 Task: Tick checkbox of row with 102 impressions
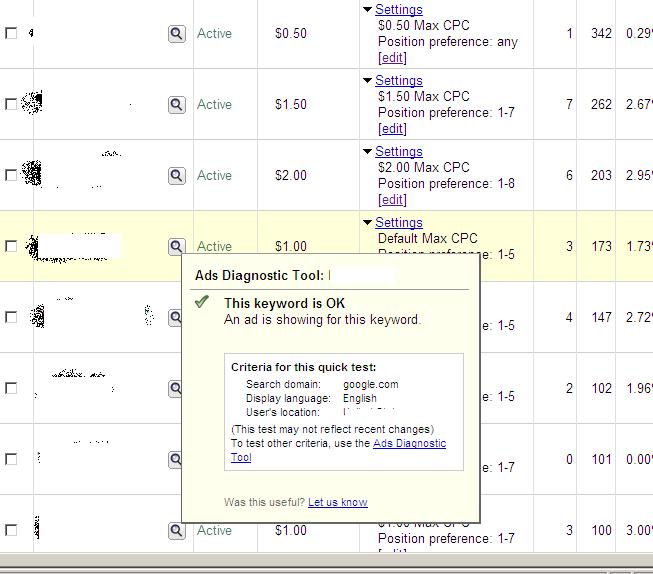click(x=11, y=388)
